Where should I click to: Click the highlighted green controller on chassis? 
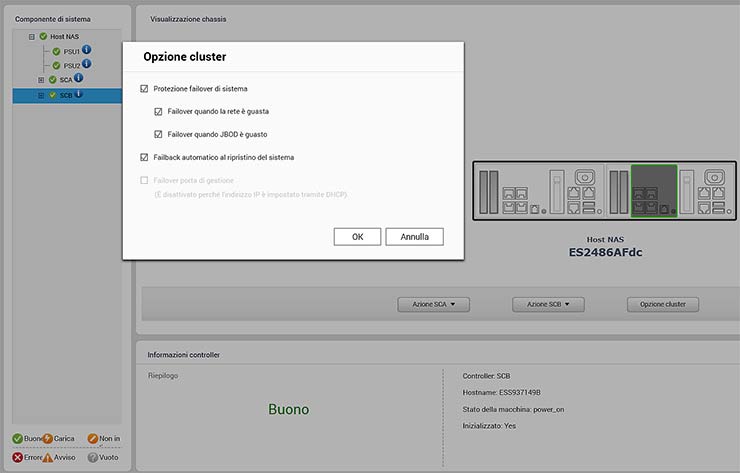tap(651, 189)
